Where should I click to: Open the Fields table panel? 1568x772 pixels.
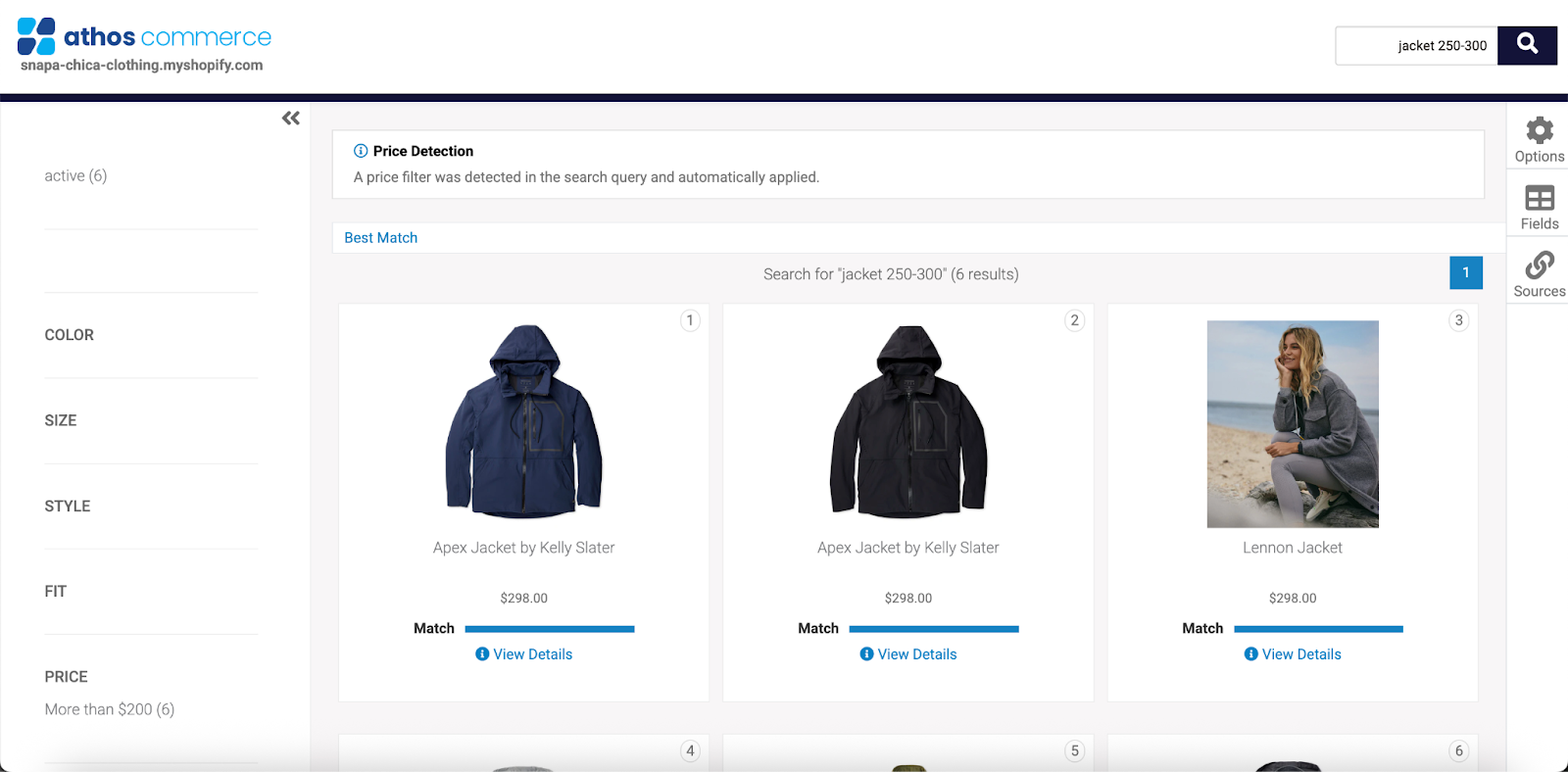tap(1539, 208)
